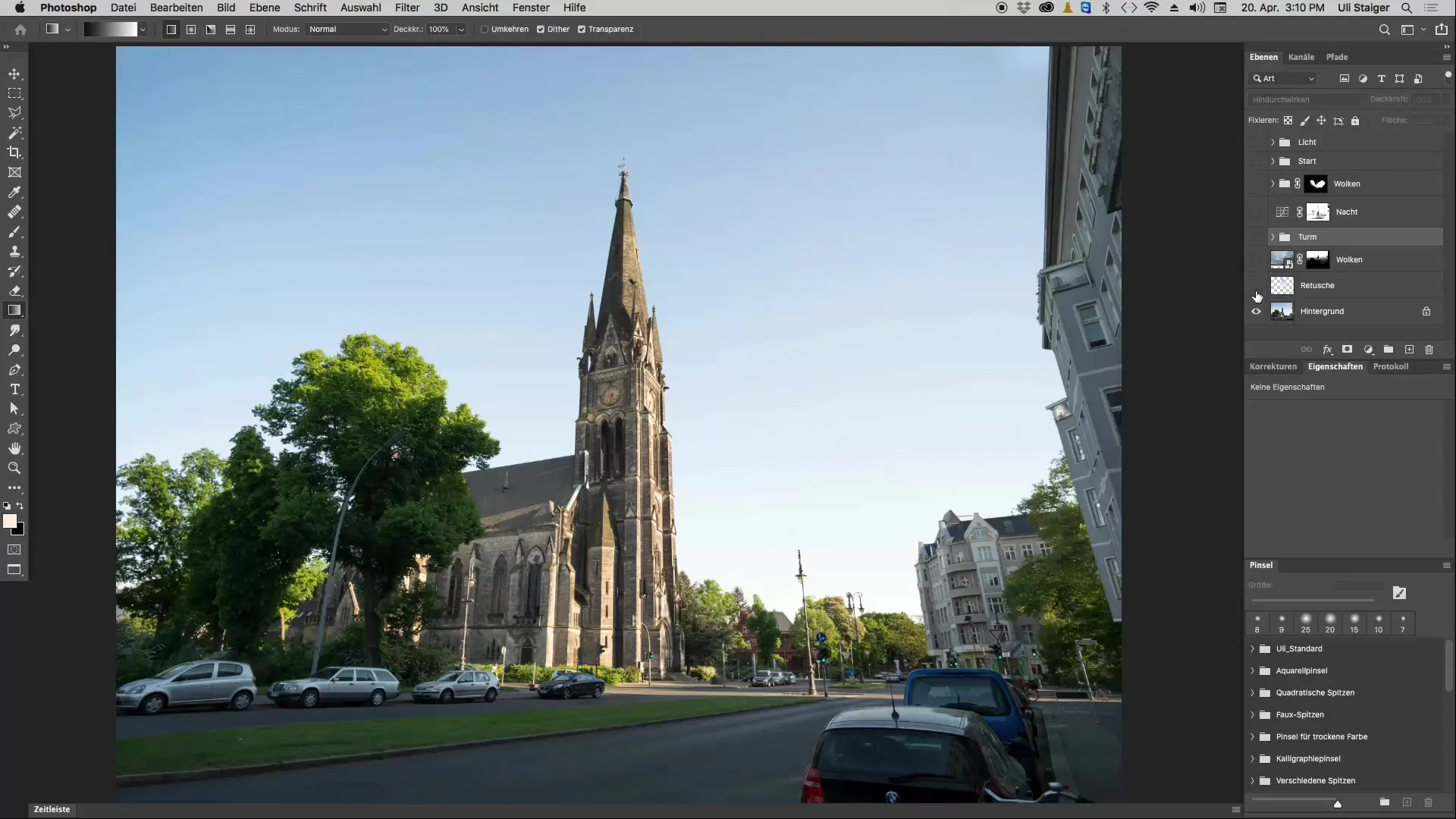Select the Frame tool

[14, 172]
